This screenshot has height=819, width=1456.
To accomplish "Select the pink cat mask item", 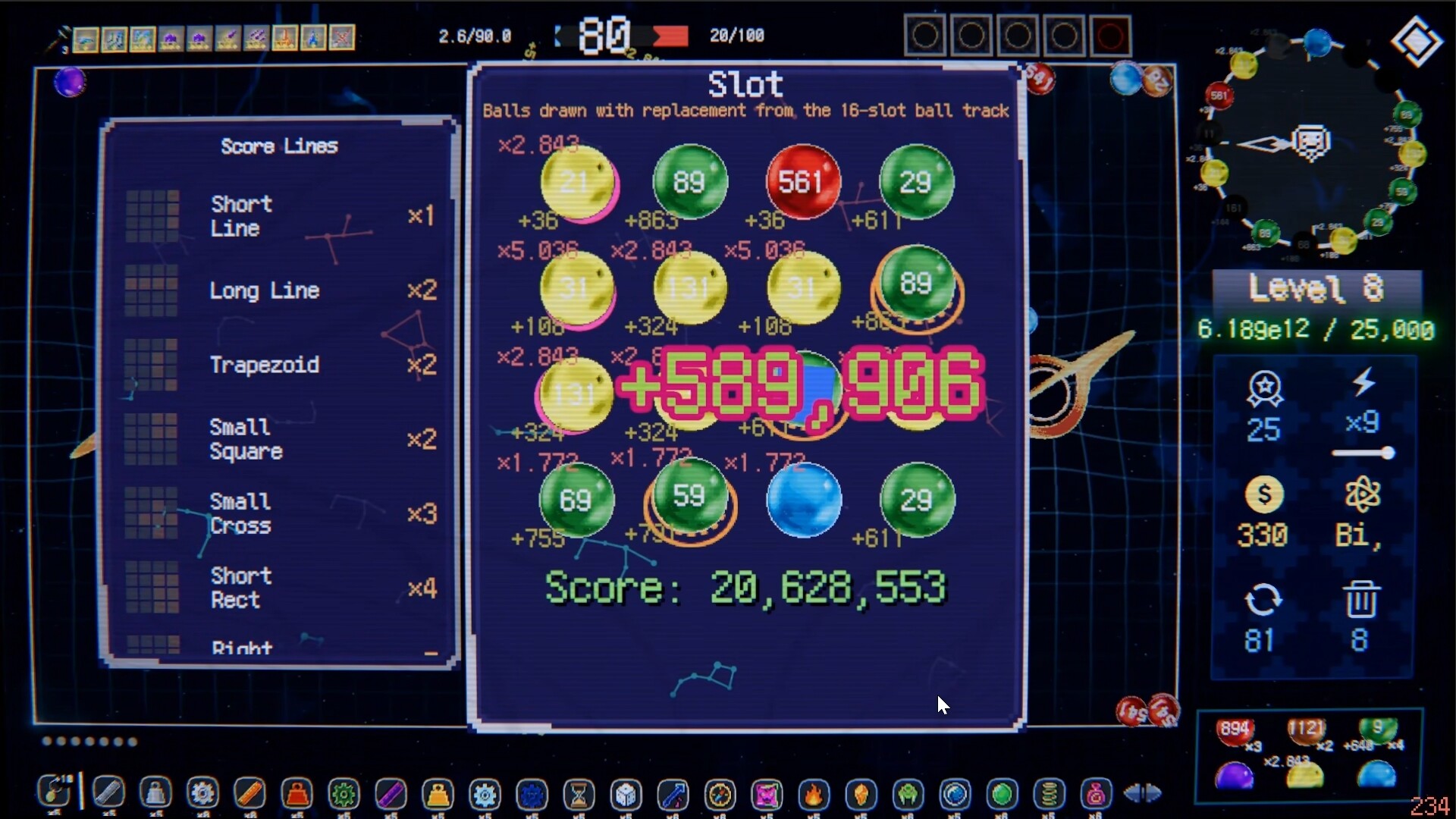I will (x=767, y=794).
